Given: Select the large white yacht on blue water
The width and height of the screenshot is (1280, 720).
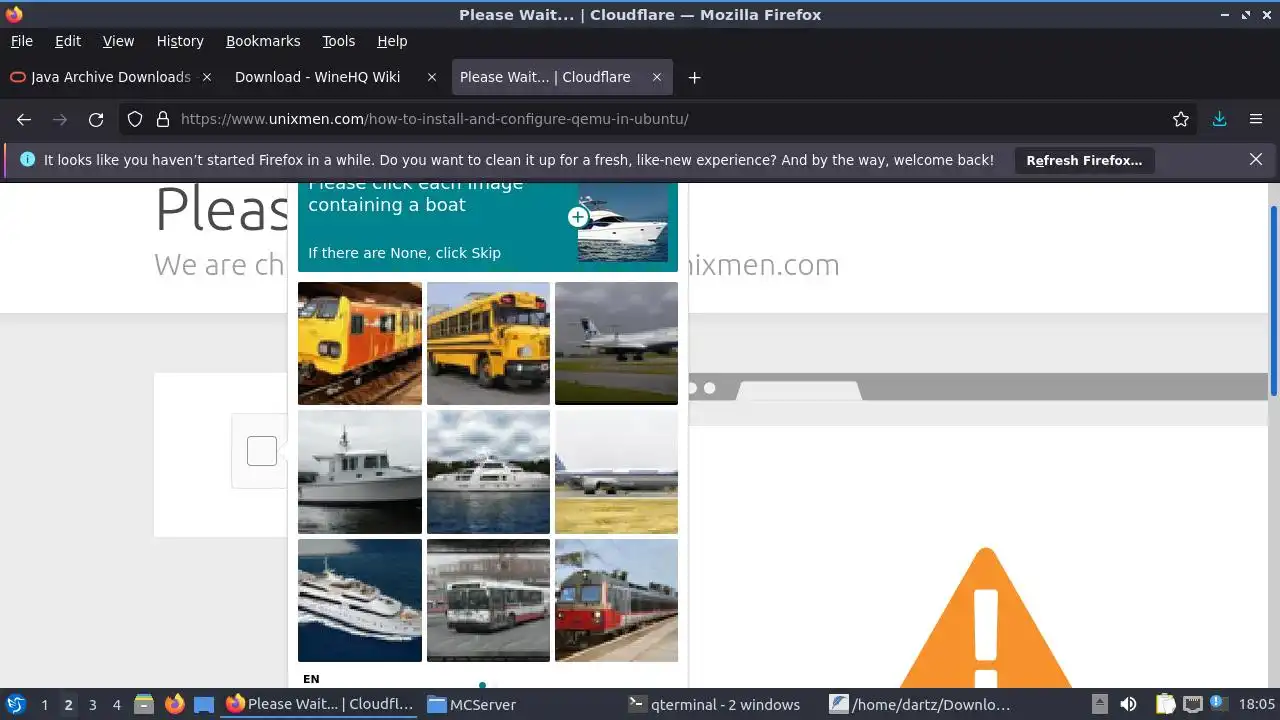Looking at the screenshot, I should [360, 600].
